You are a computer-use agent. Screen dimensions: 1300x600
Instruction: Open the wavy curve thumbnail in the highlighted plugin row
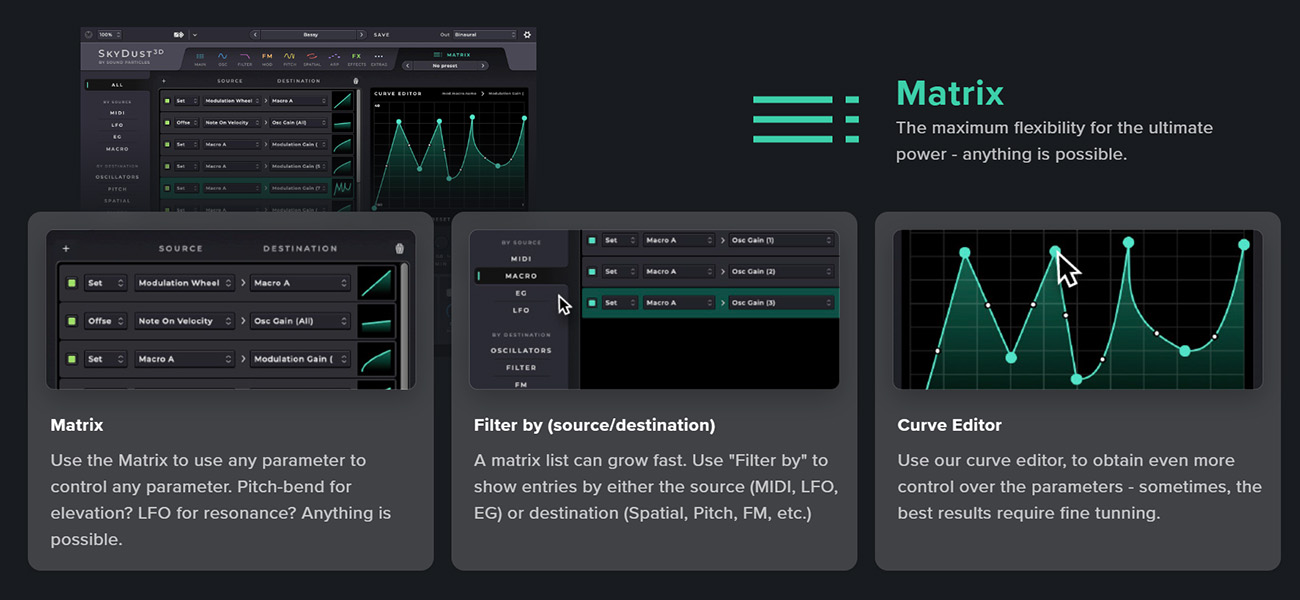[343, 187]
